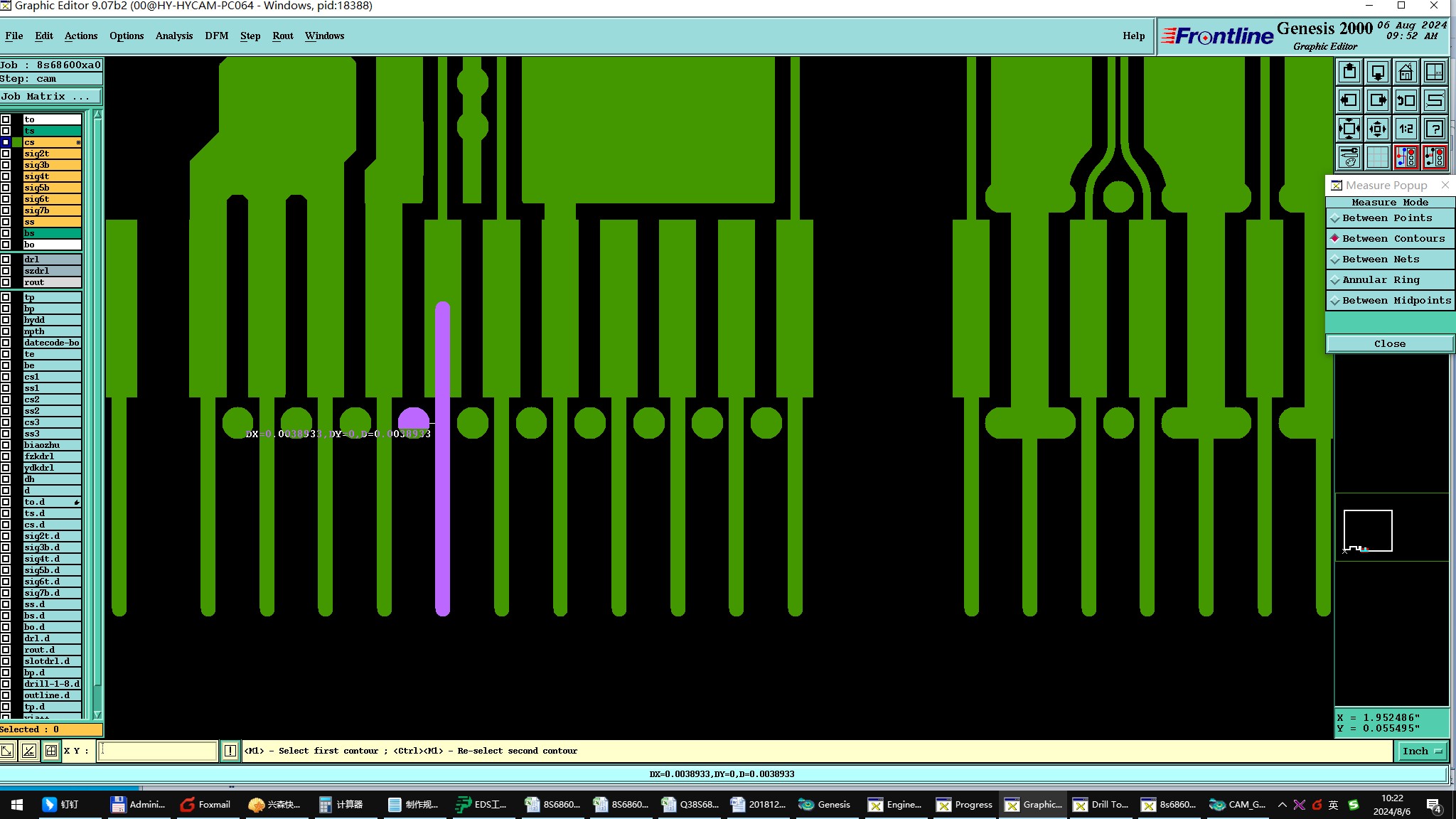Viewport: 1456px width, 819px height.
Task: Click Close in Measure Popup
Action: click(1389, 344)
